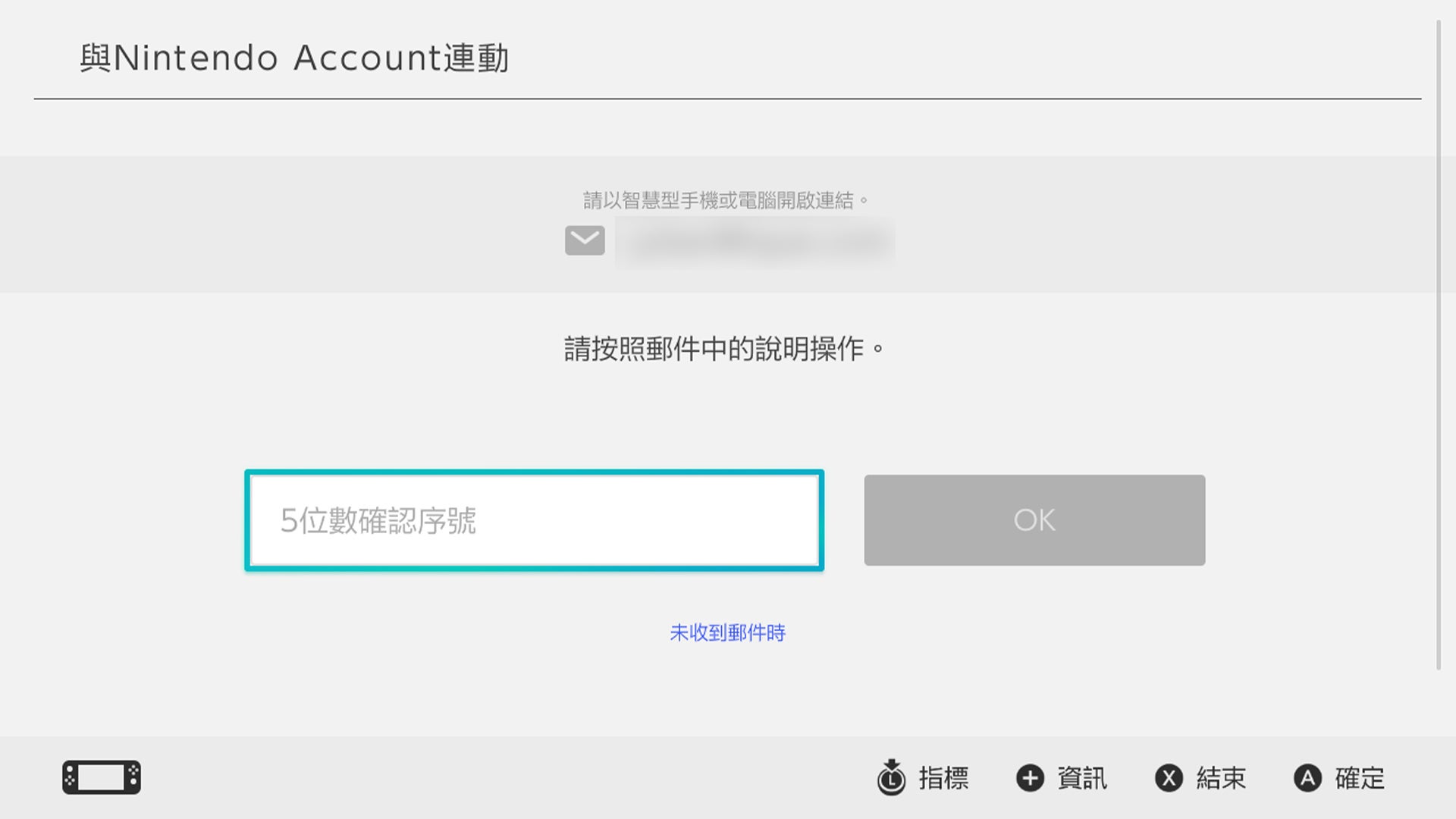
Task: Choose 結束 to exit
Action: tap(1221, 778)
